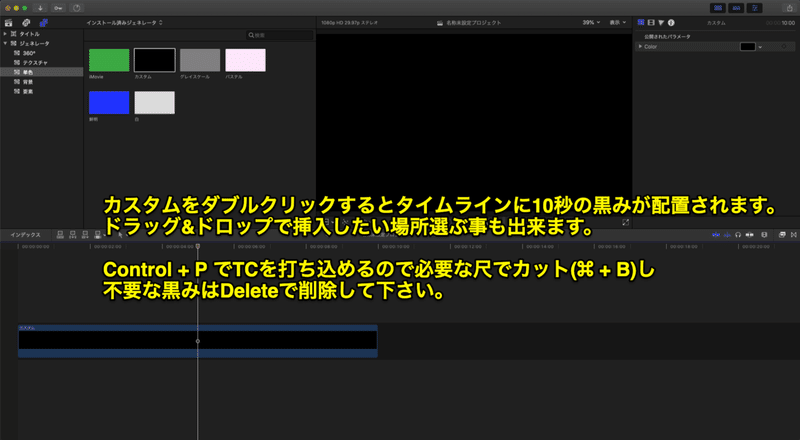Open the keyword editor key icon
800x440 pixels.
pos(58,8)
